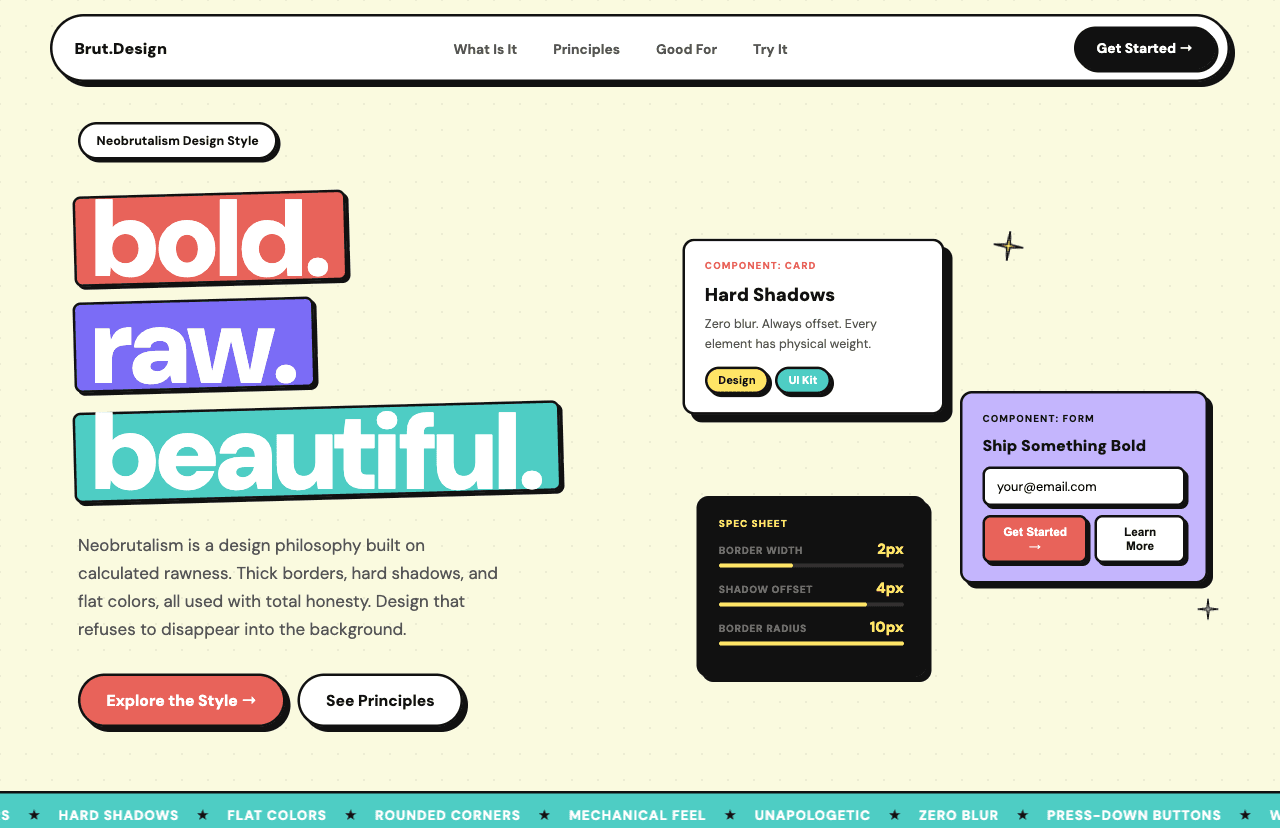Click Get Started in the navbar
The height and width of the screenshot is (828, 1280).
[1145, 48]
